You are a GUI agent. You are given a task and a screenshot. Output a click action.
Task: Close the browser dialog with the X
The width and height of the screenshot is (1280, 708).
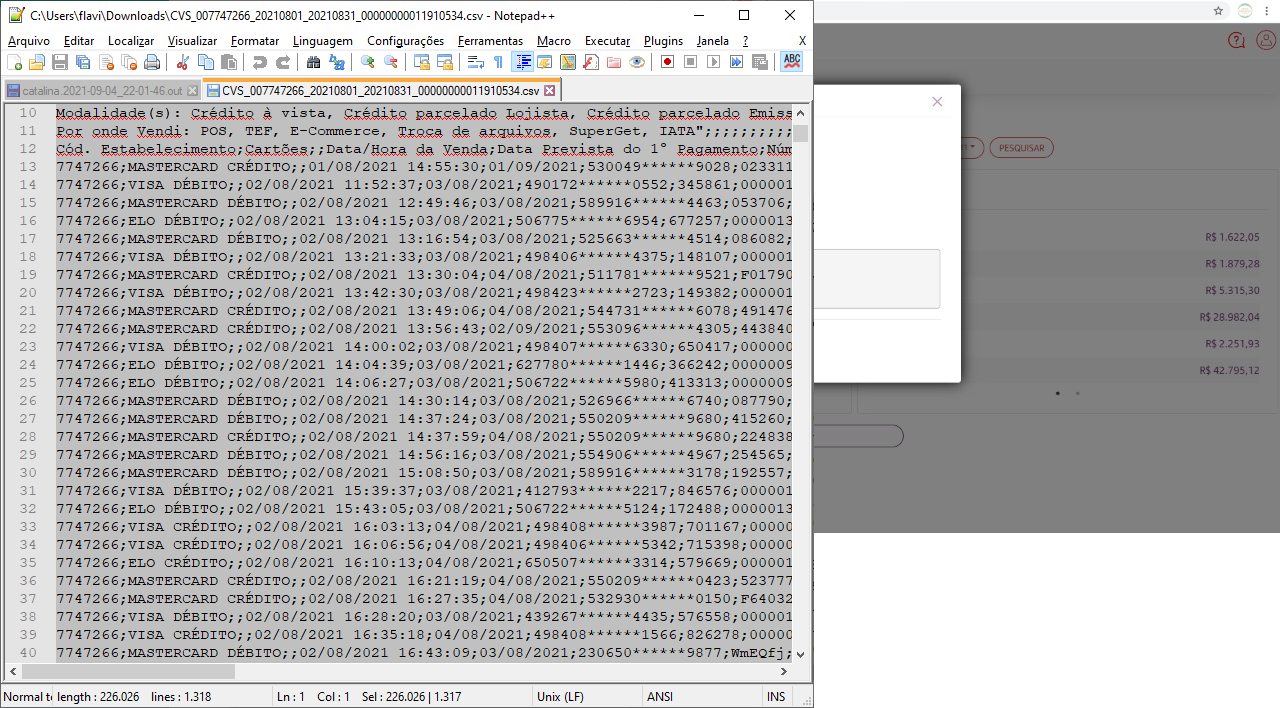pyautogui.click(x=937, y=102)
